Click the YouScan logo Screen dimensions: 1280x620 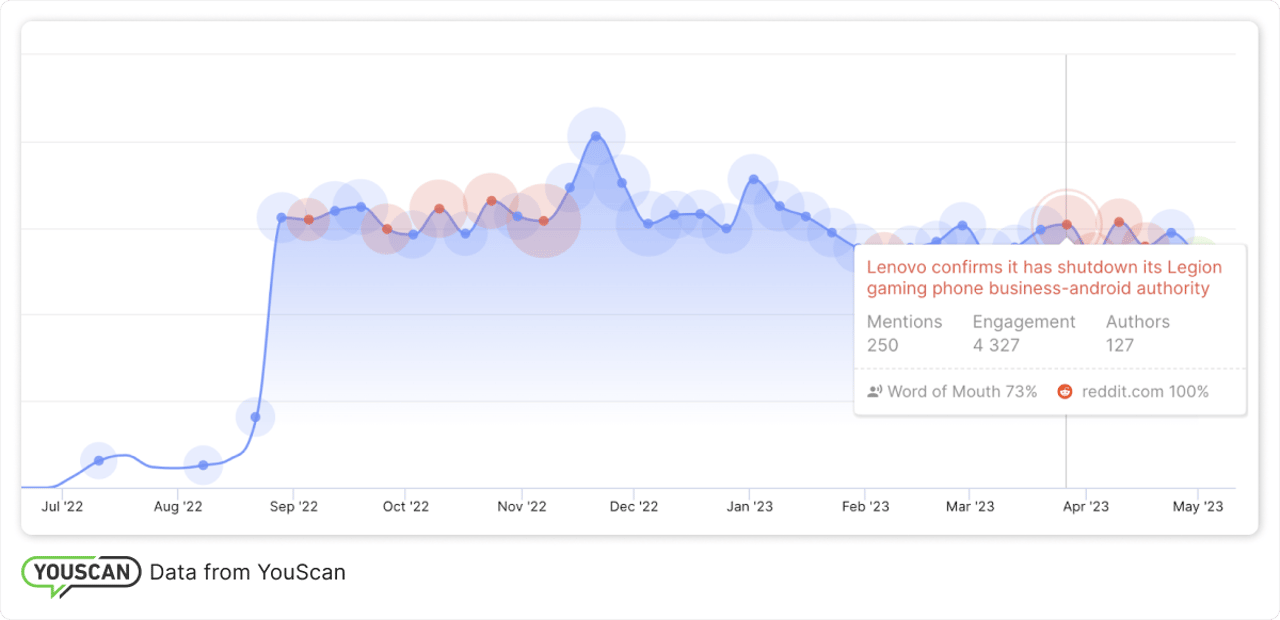click(81, 574)
